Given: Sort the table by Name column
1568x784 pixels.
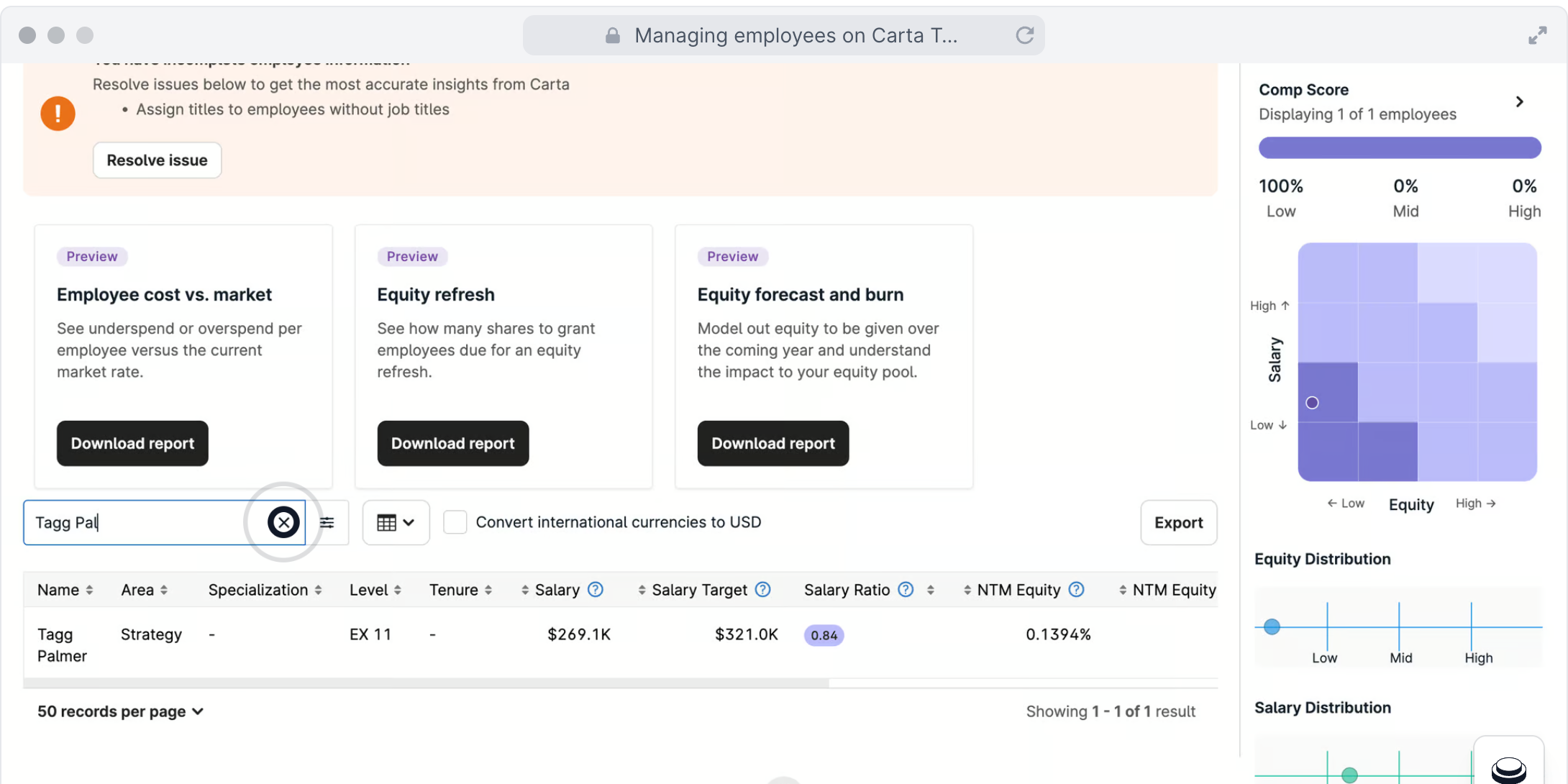Looking at the screenshot, I should tap(65, 590).
